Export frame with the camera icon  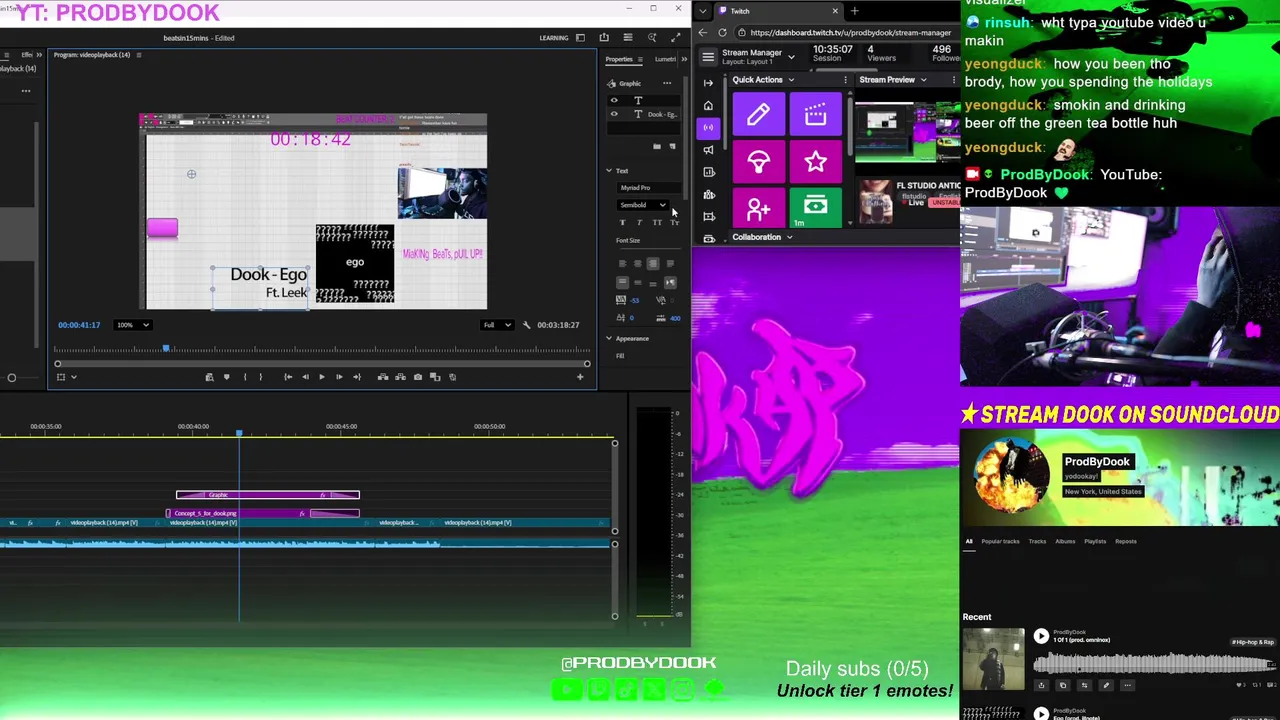[x=418, y=377]
